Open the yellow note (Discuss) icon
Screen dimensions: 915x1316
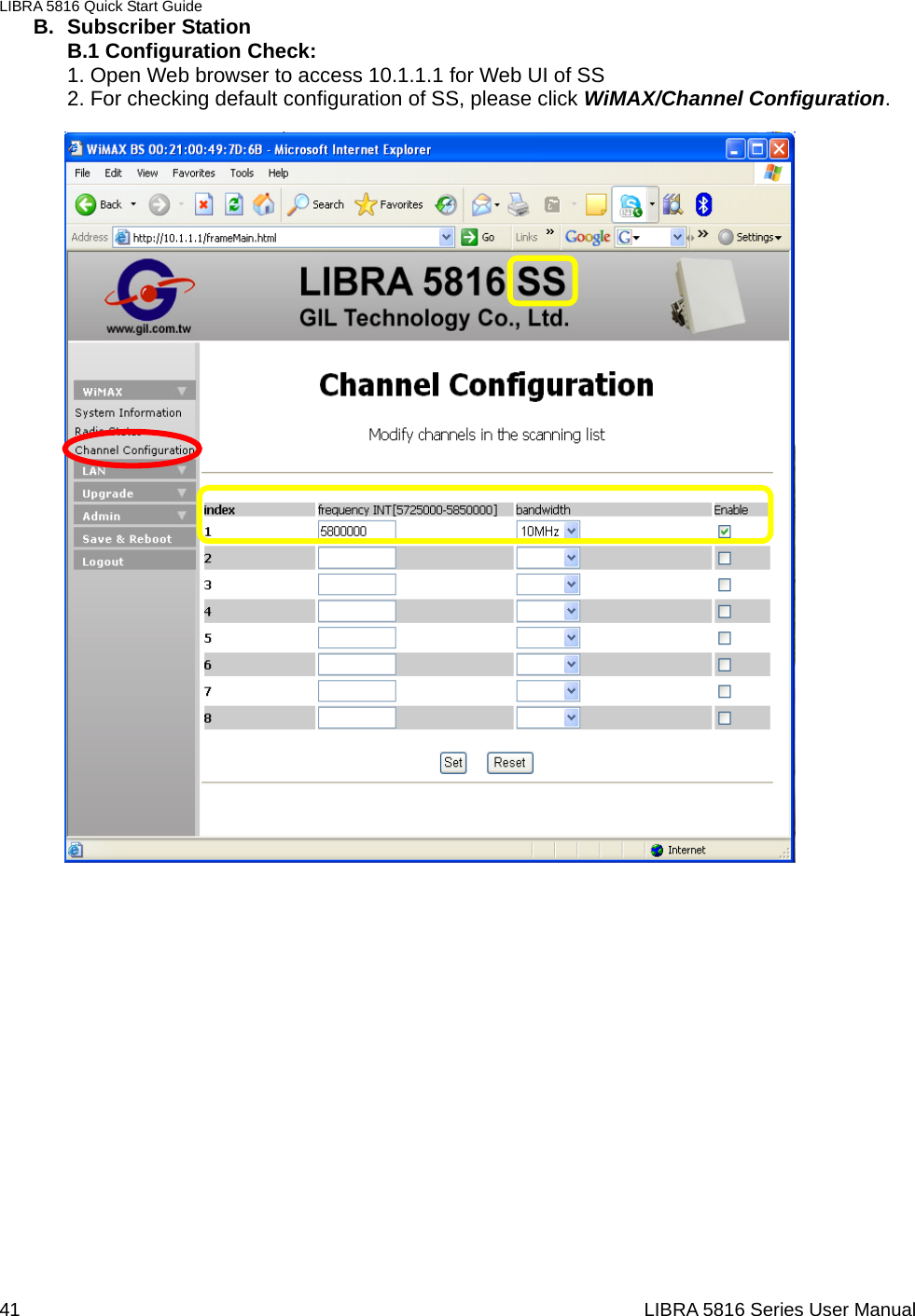tap(596, 204)
